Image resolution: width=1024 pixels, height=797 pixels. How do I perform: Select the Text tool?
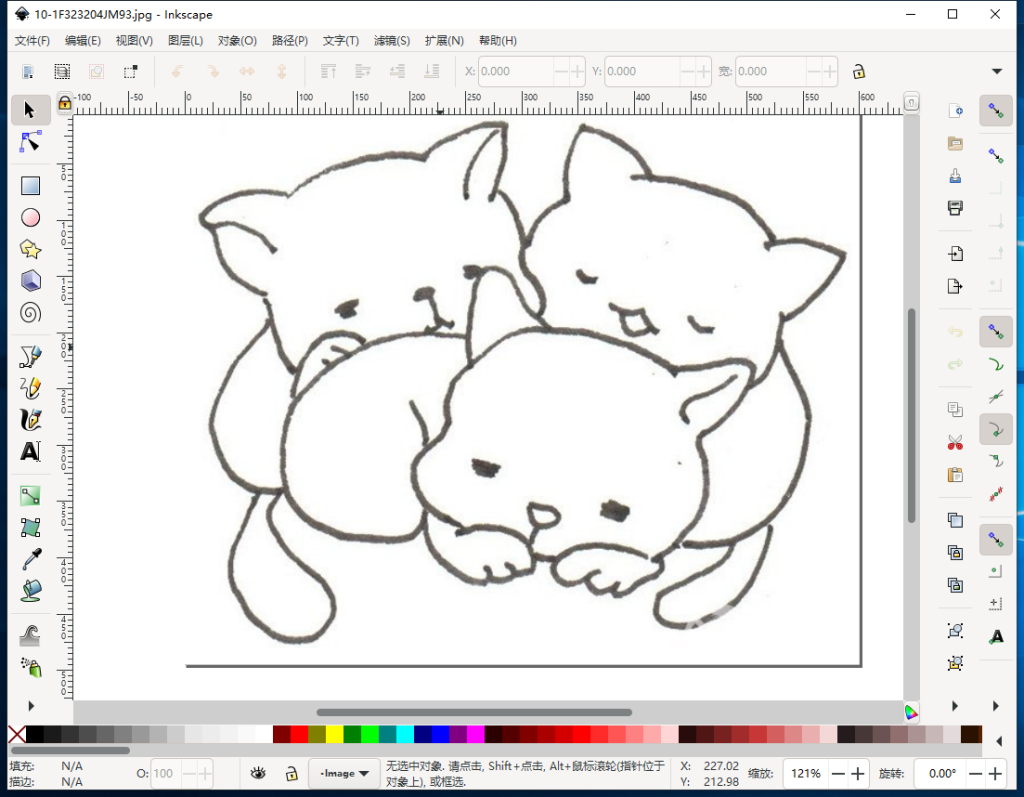[x=30, y=451]
